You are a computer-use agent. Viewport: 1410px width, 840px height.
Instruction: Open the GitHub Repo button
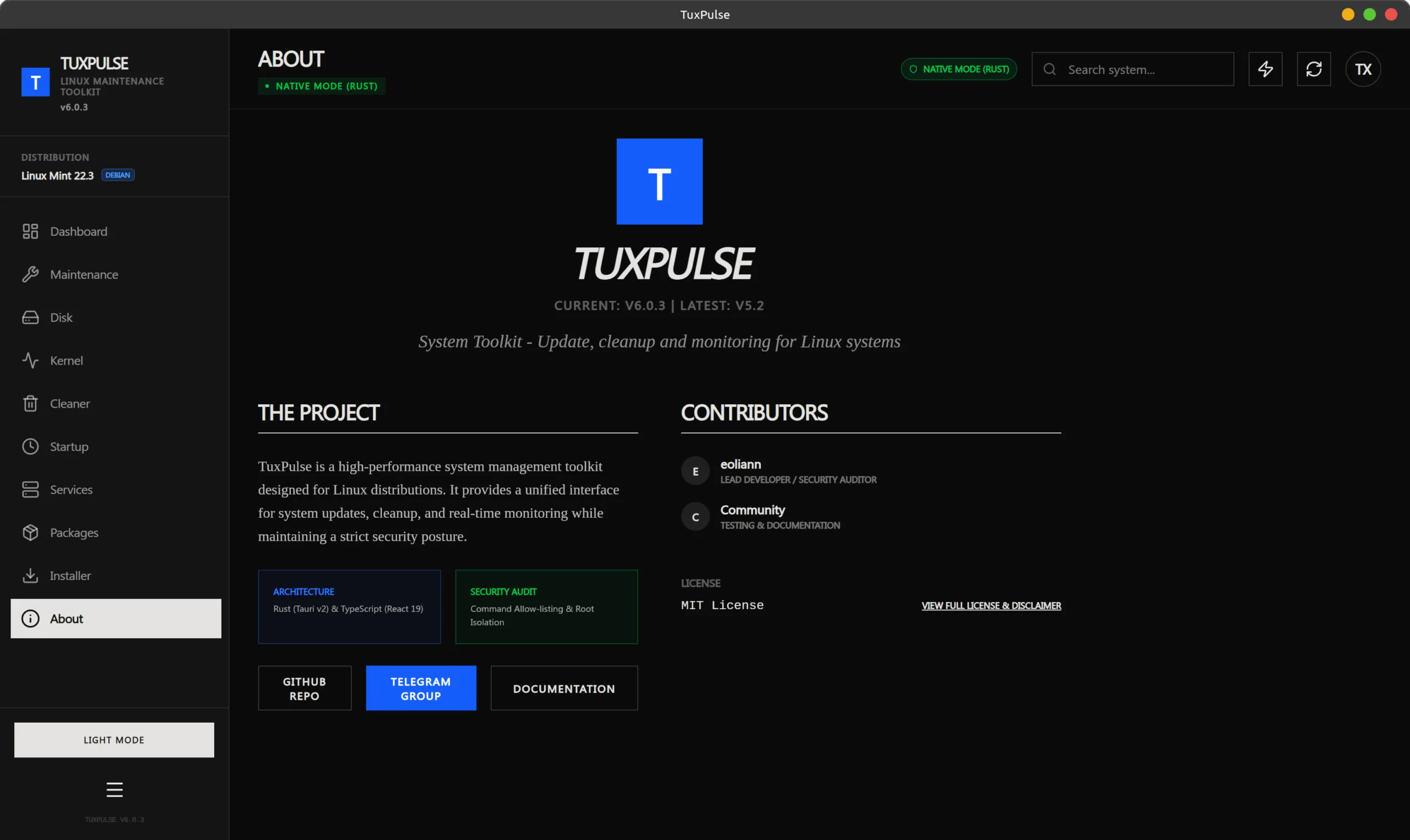click(305, 689)
